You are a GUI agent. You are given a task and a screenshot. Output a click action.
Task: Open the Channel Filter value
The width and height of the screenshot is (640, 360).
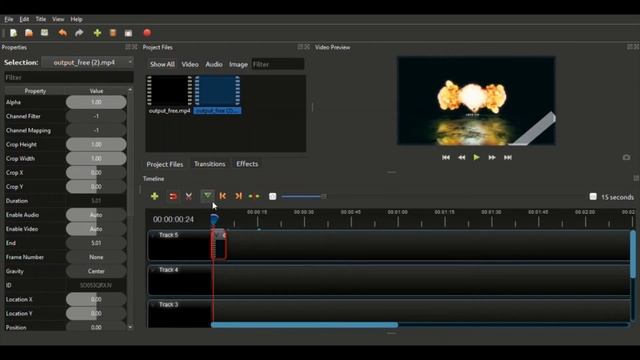pos(96,116)
